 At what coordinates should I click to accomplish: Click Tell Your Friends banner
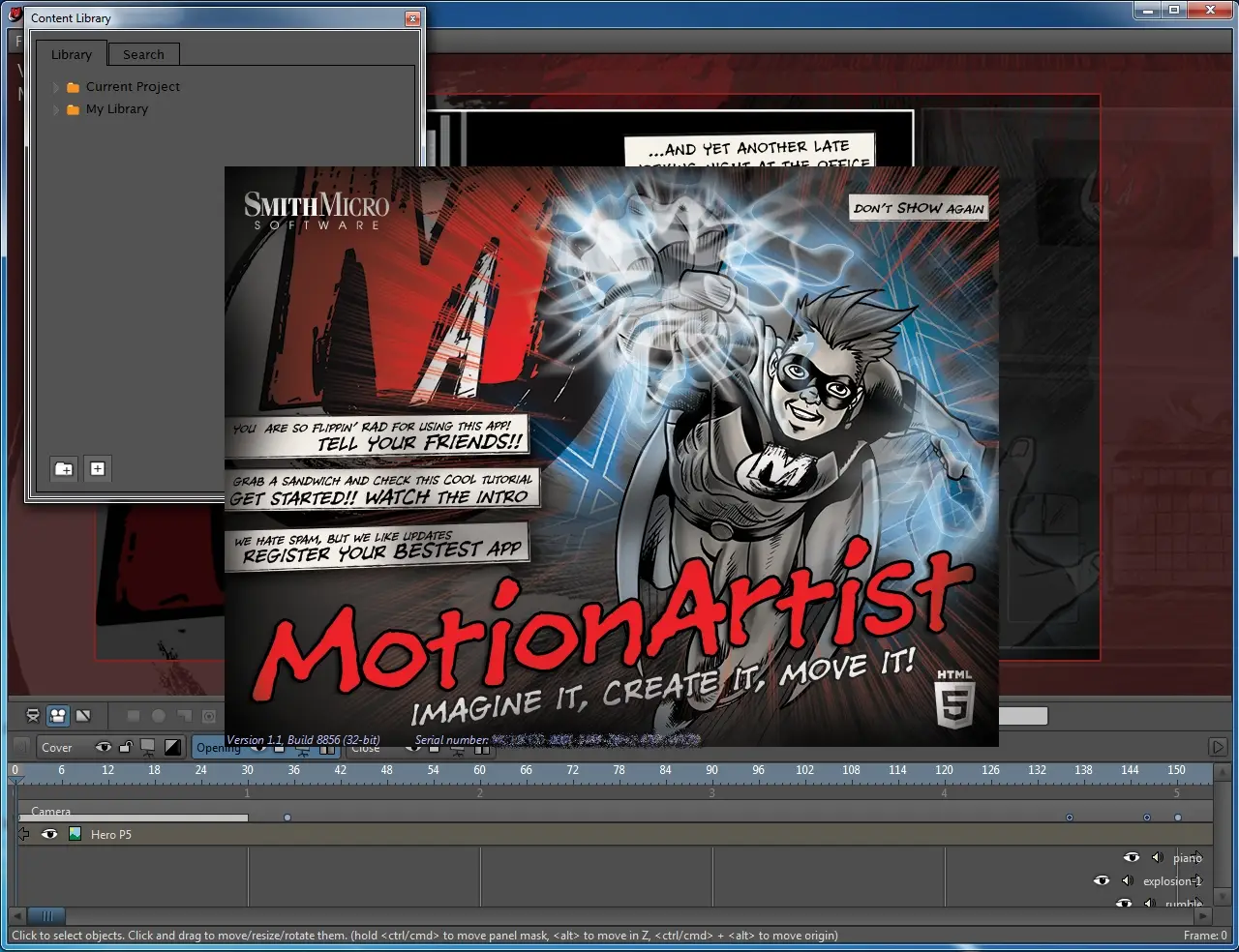tap(378, 435)
